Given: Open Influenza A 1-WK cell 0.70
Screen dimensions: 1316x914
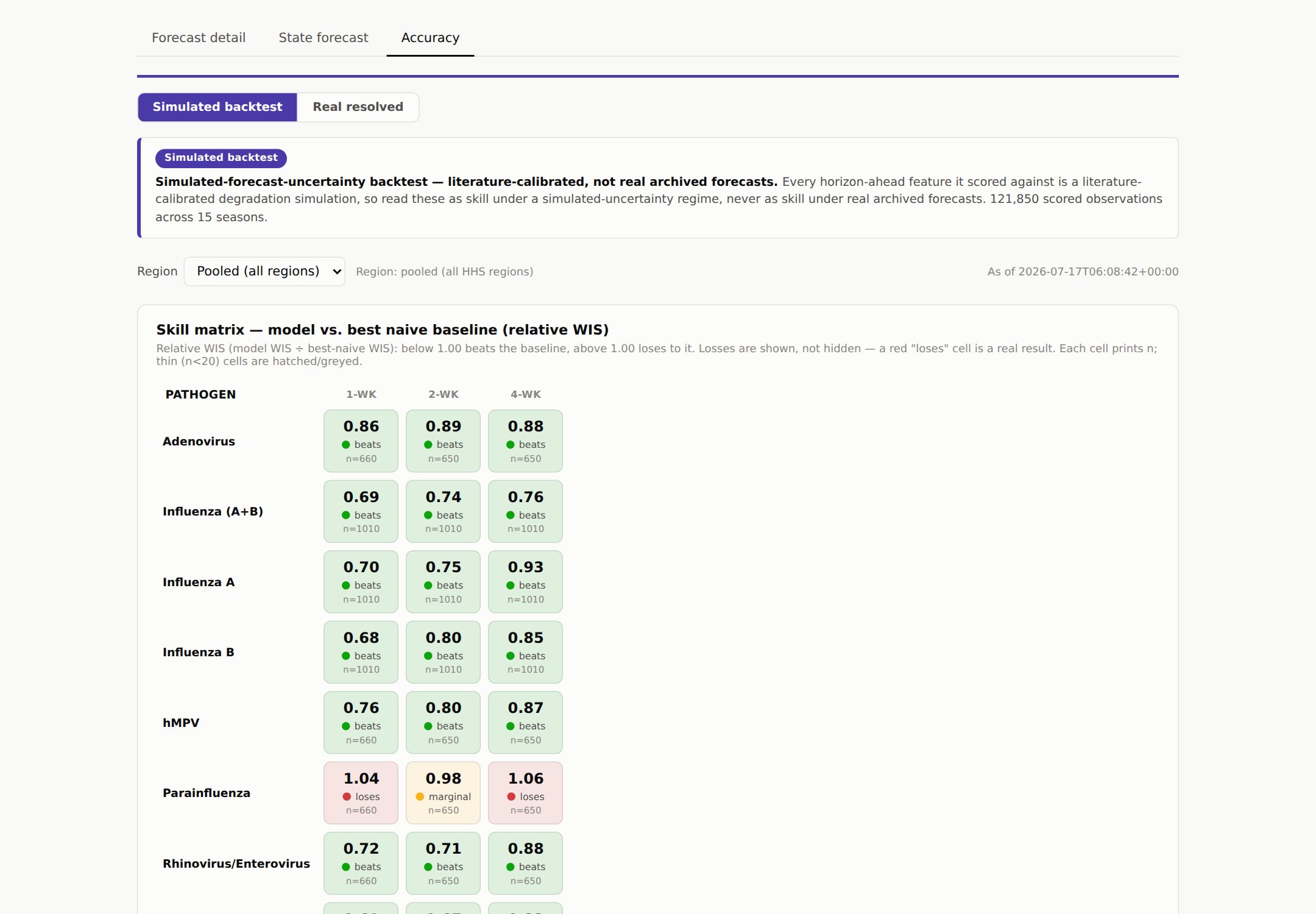Looking at the screenshot, I should click(x=361, y=582).
